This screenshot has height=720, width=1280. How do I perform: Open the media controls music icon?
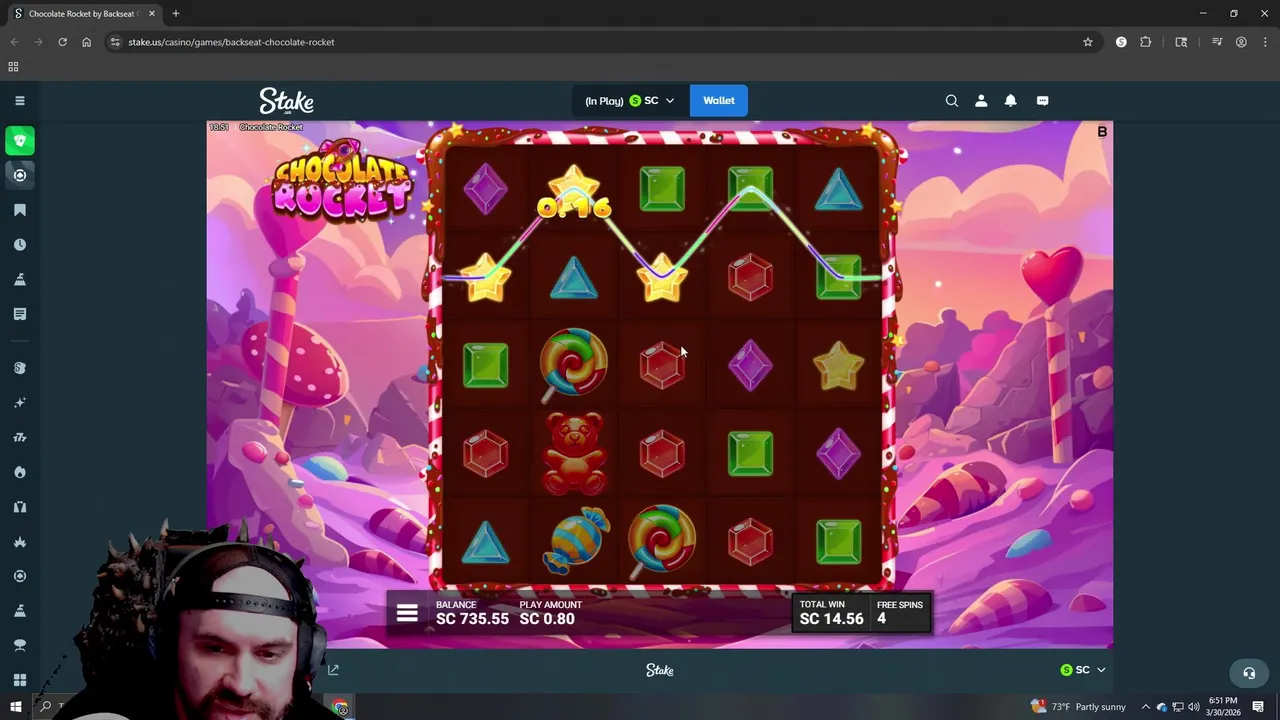1217,42
